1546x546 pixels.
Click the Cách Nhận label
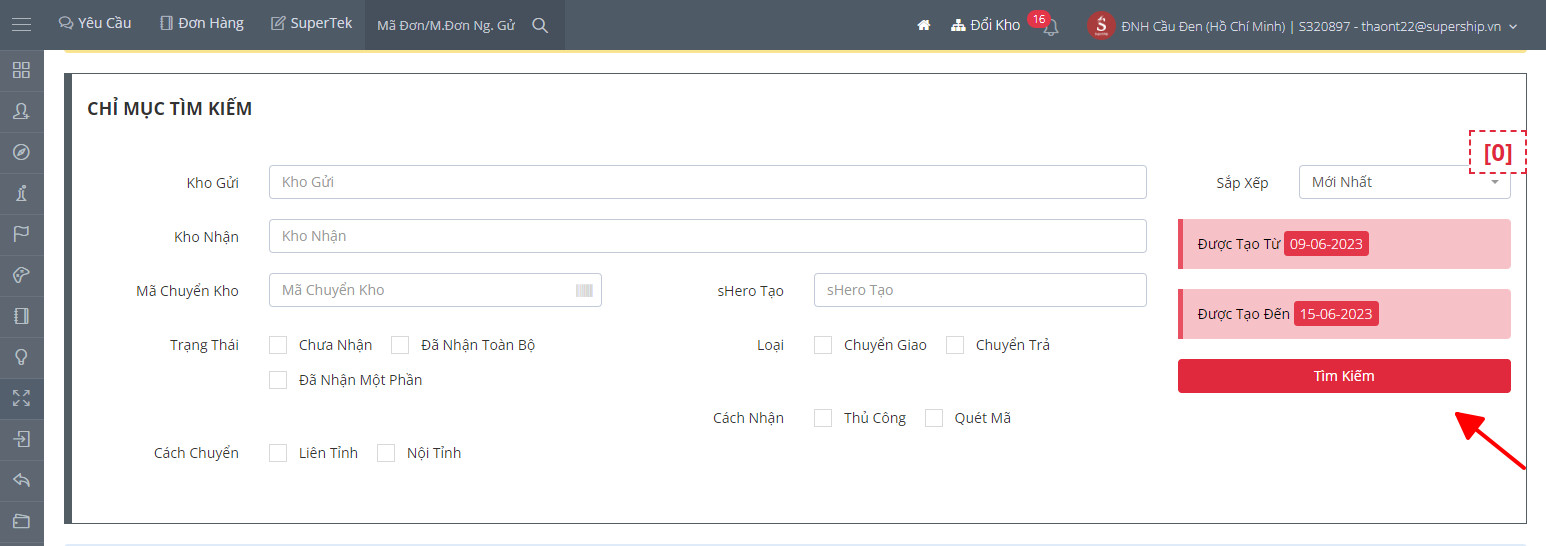pos(748,418)
